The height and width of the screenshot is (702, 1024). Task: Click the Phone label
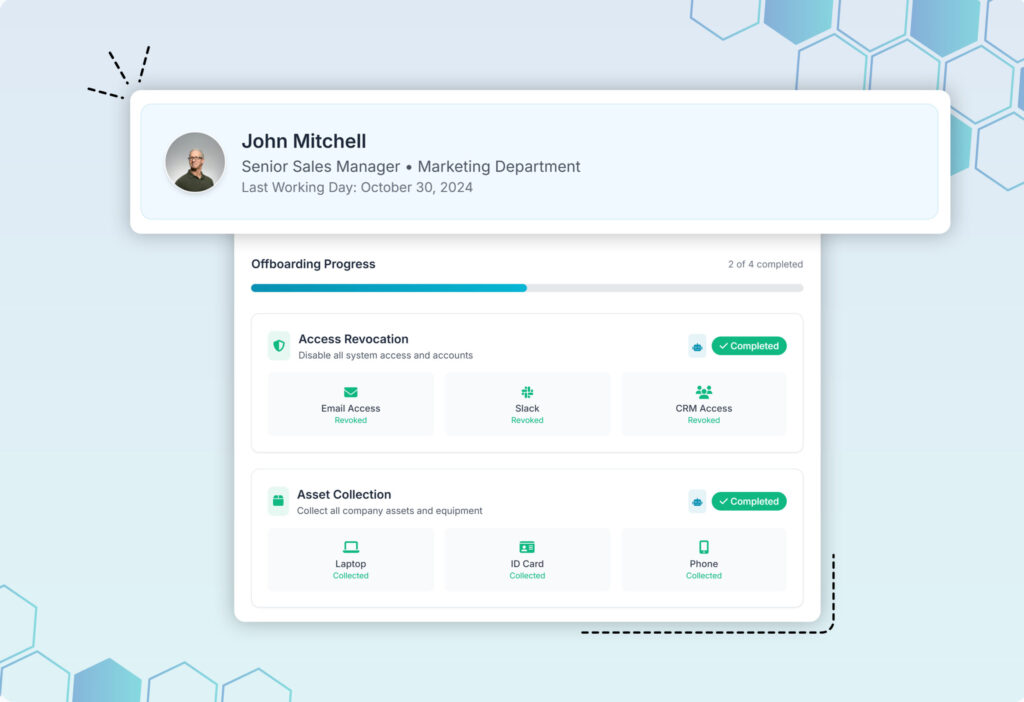point(703,564)
